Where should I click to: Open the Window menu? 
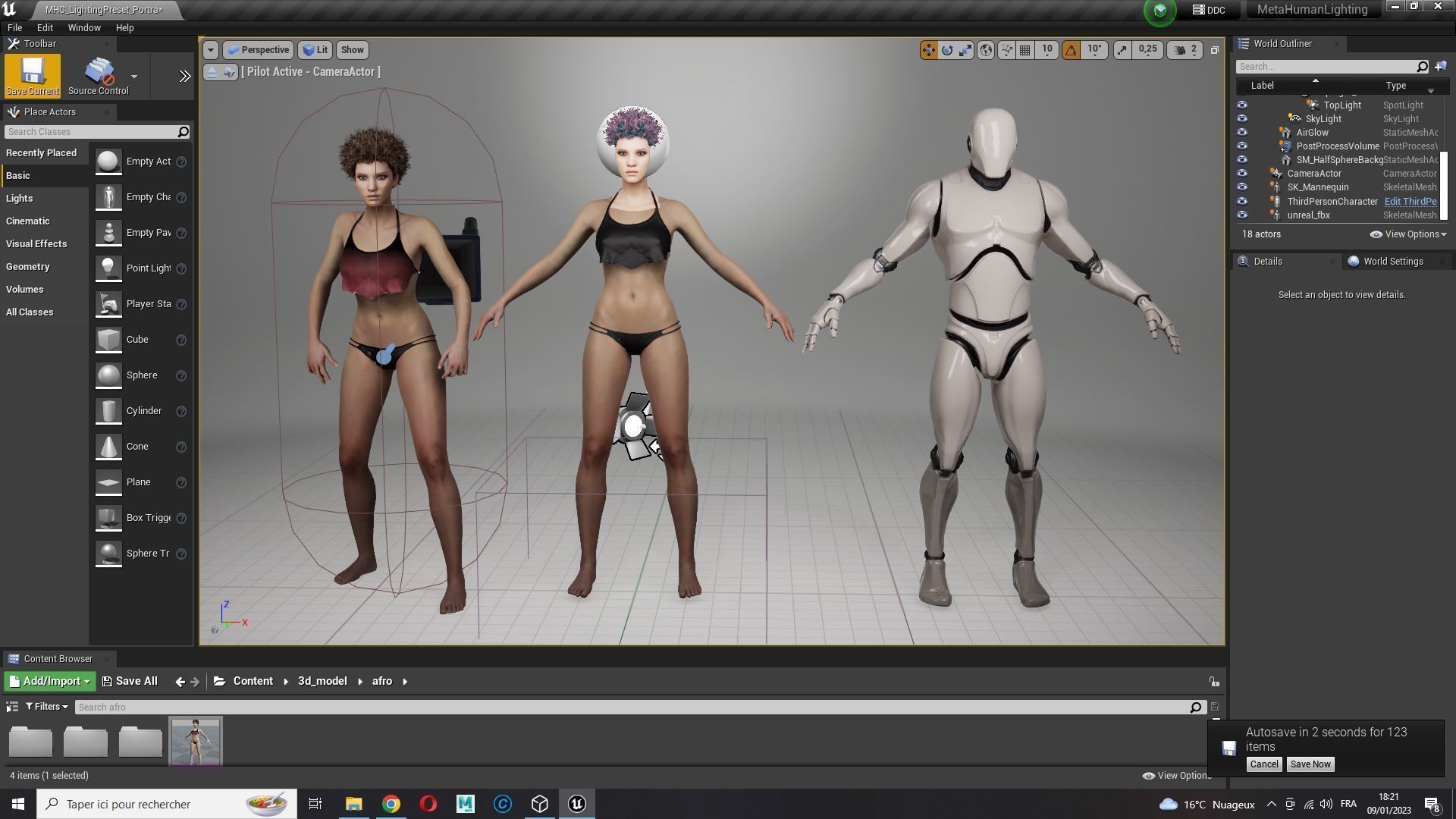pyautogui.click(x=83, y=28)
